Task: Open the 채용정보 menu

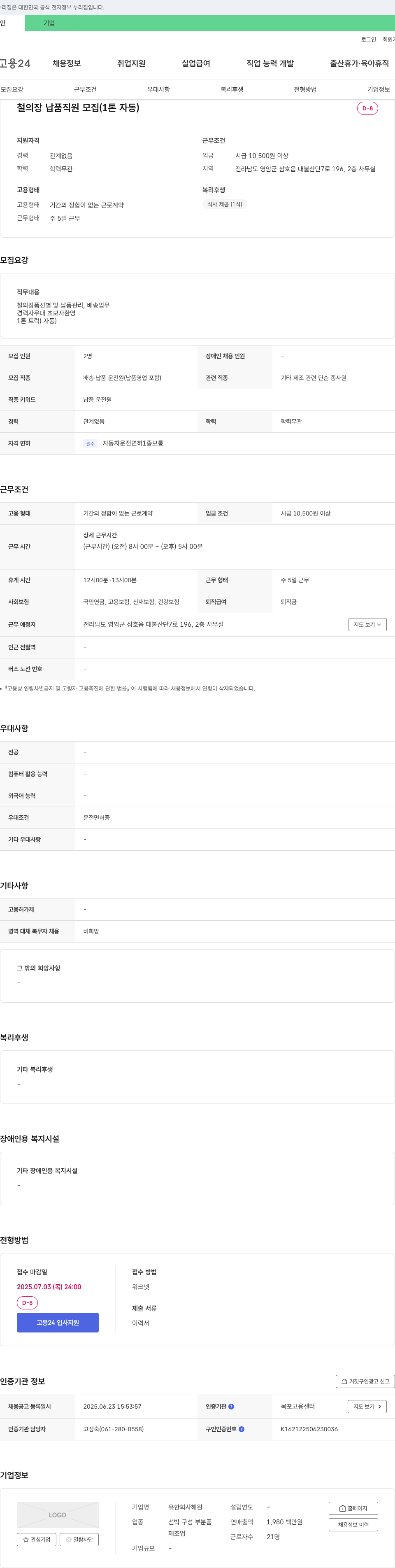Action: point(66,63)
